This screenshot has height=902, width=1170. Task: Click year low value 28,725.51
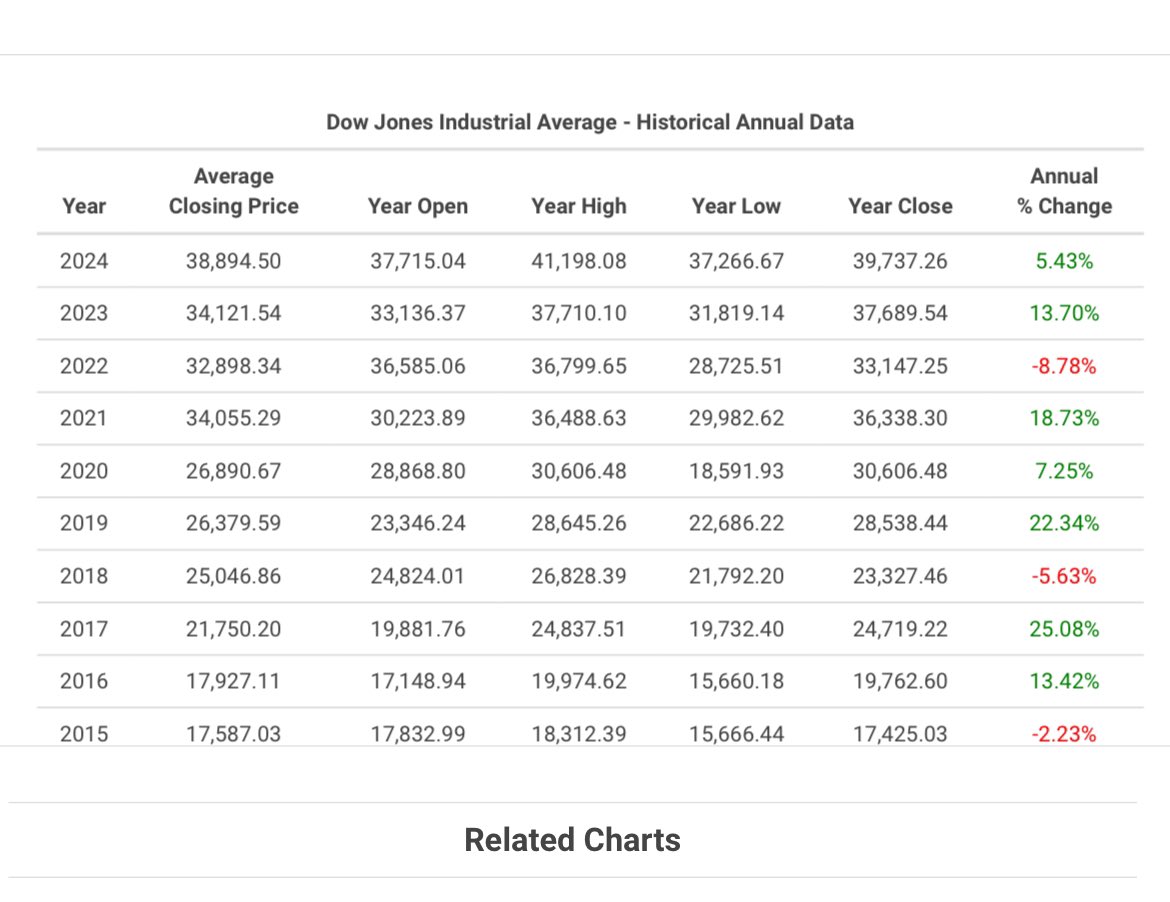click(736, 366)
